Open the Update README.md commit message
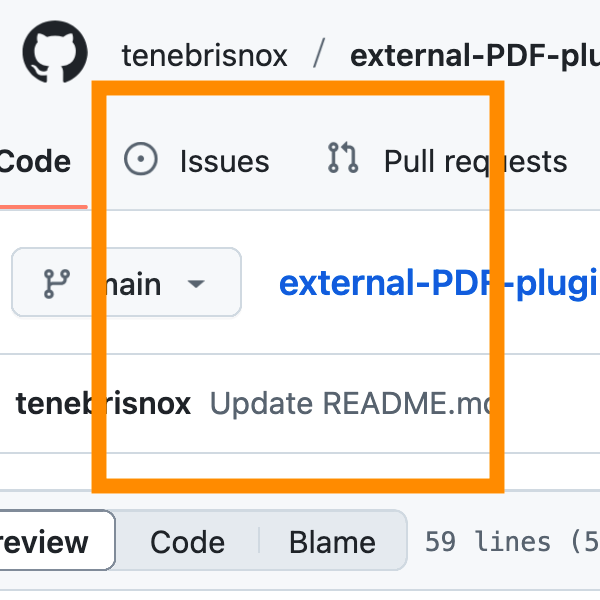The width and height of the screenshot is (600, 600). point(352,404)
